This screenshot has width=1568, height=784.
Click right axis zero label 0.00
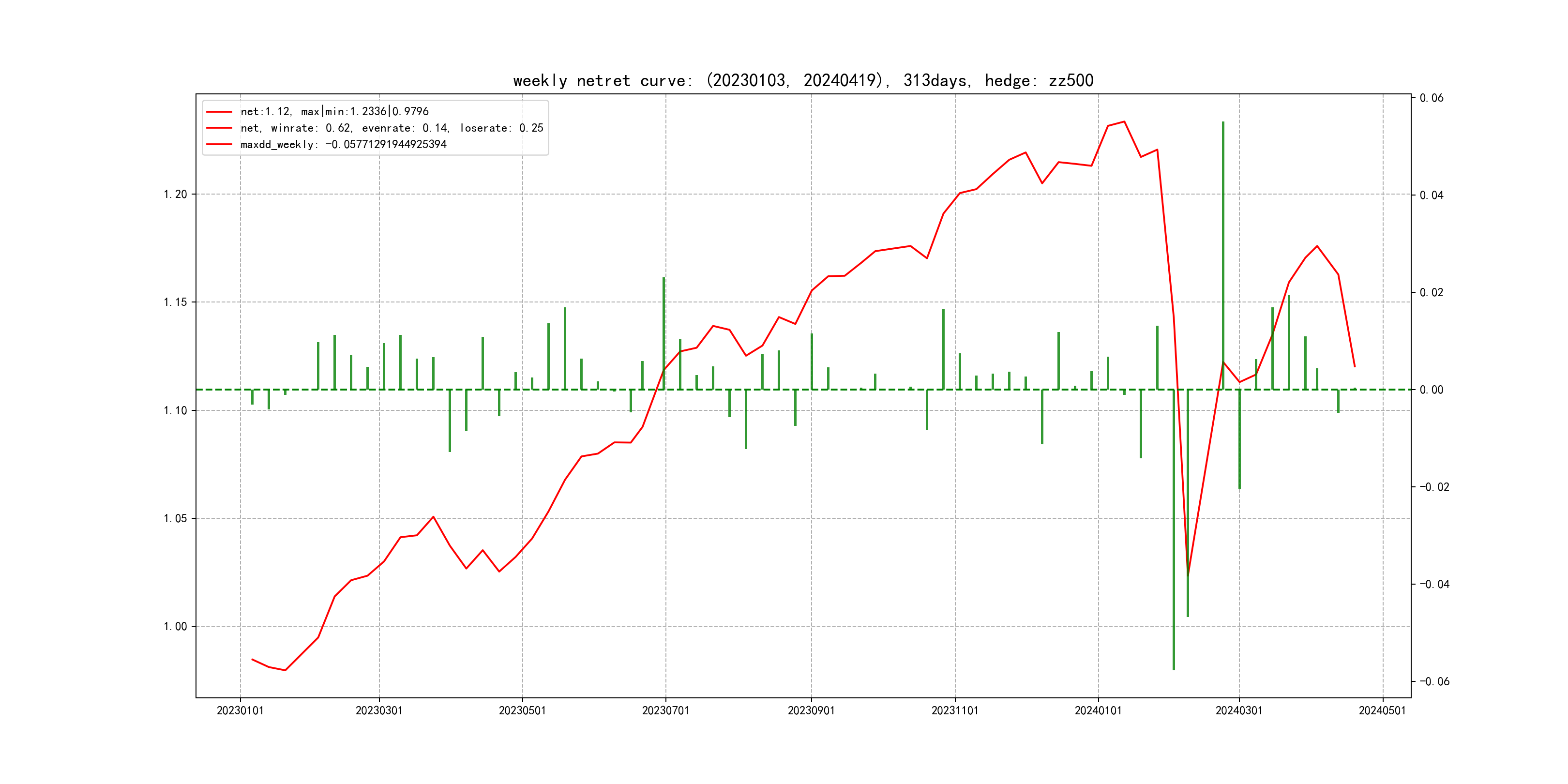tap(1431, 390)
